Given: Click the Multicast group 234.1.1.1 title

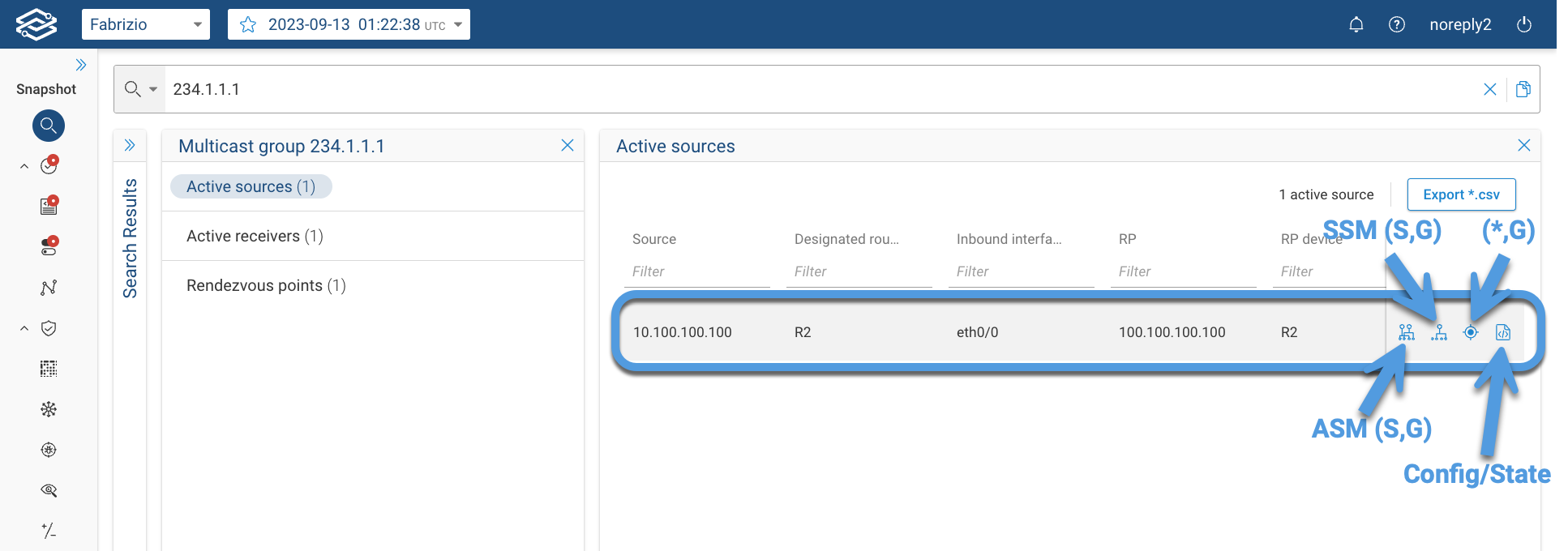Looking at the screenshot, I should tap(281, 146).
